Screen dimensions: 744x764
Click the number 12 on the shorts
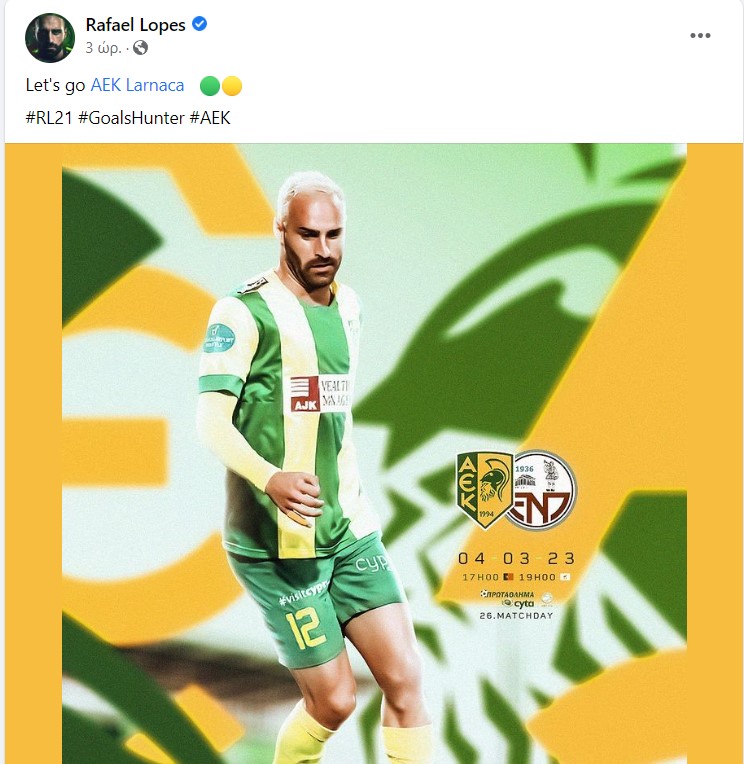[305, 629]
